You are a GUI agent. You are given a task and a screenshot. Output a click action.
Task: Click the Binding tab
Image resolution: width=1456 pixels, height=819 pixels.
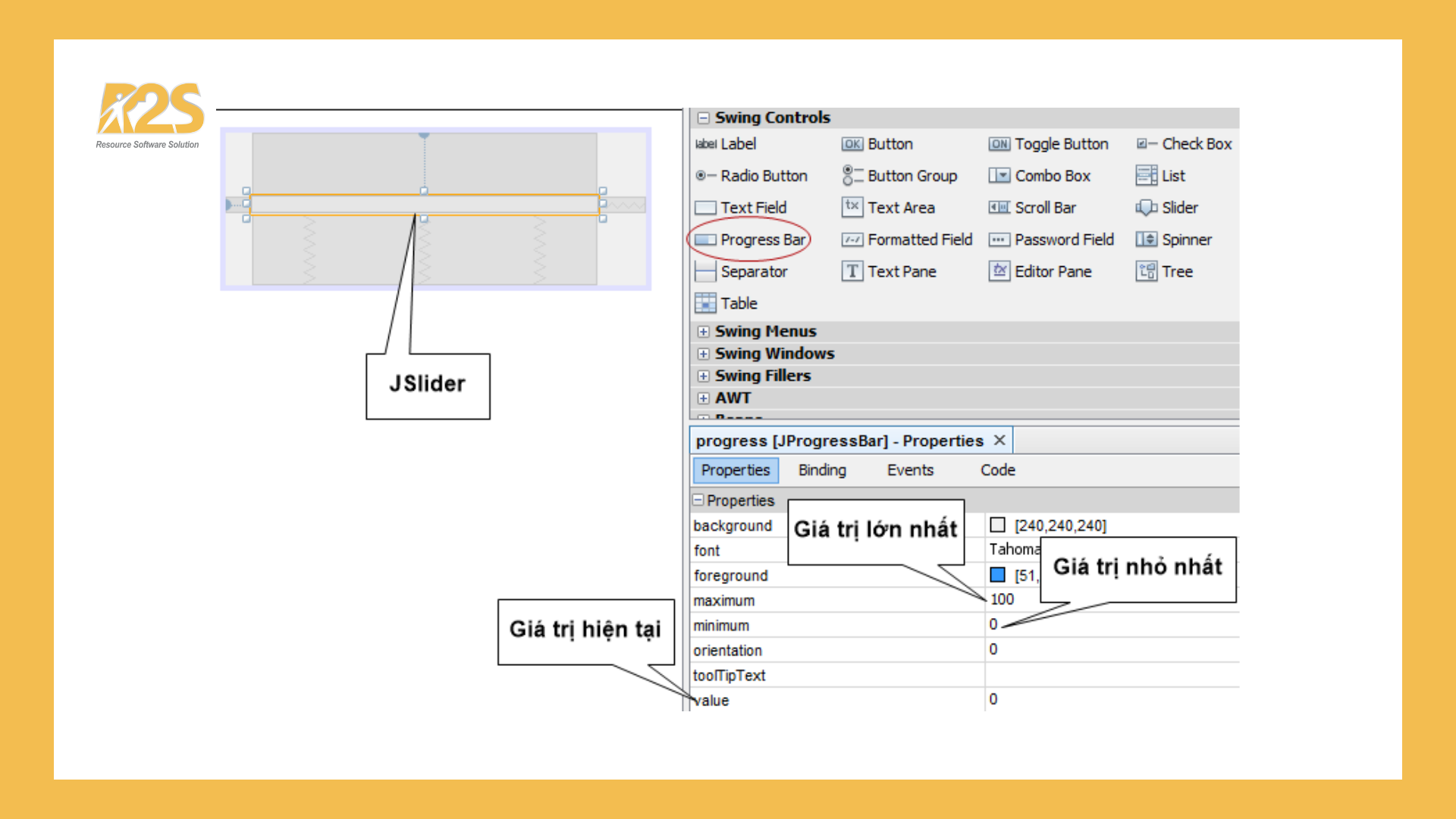(x=822, y=470)
